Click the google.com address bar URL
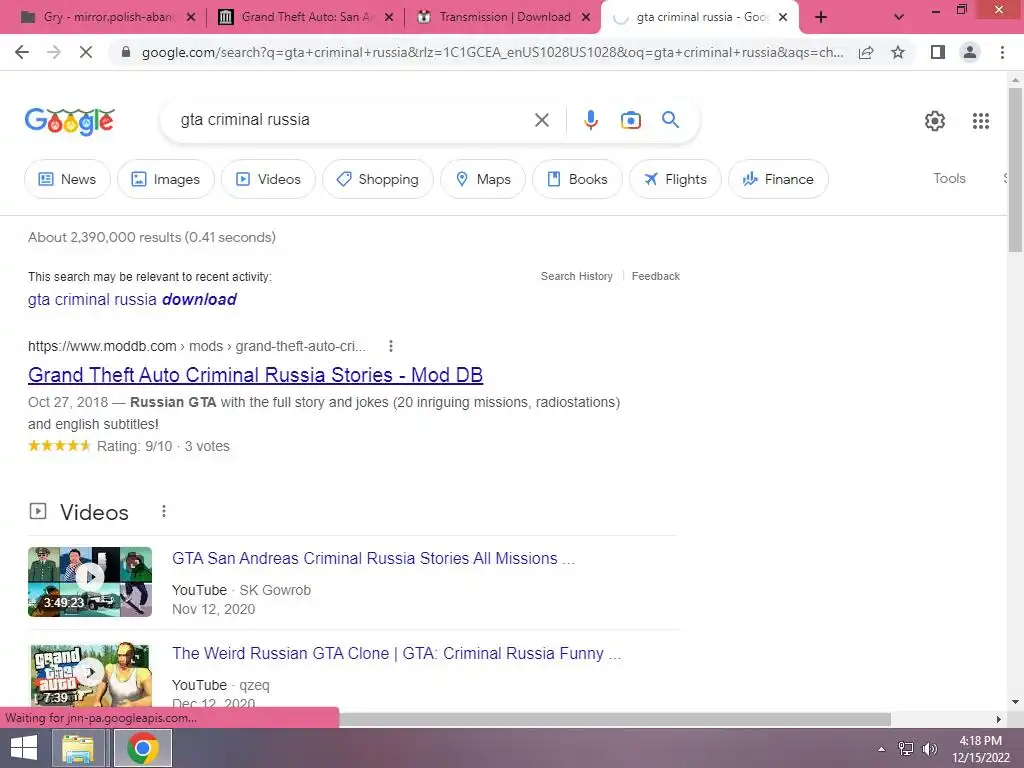The image size is (1024, 768). pyautogui.click(x=492, y=52)
